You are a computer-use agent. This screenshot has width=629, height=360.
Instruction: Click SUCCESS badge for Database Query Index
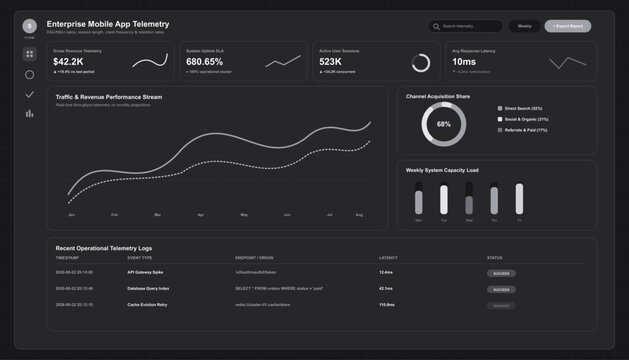501,289
